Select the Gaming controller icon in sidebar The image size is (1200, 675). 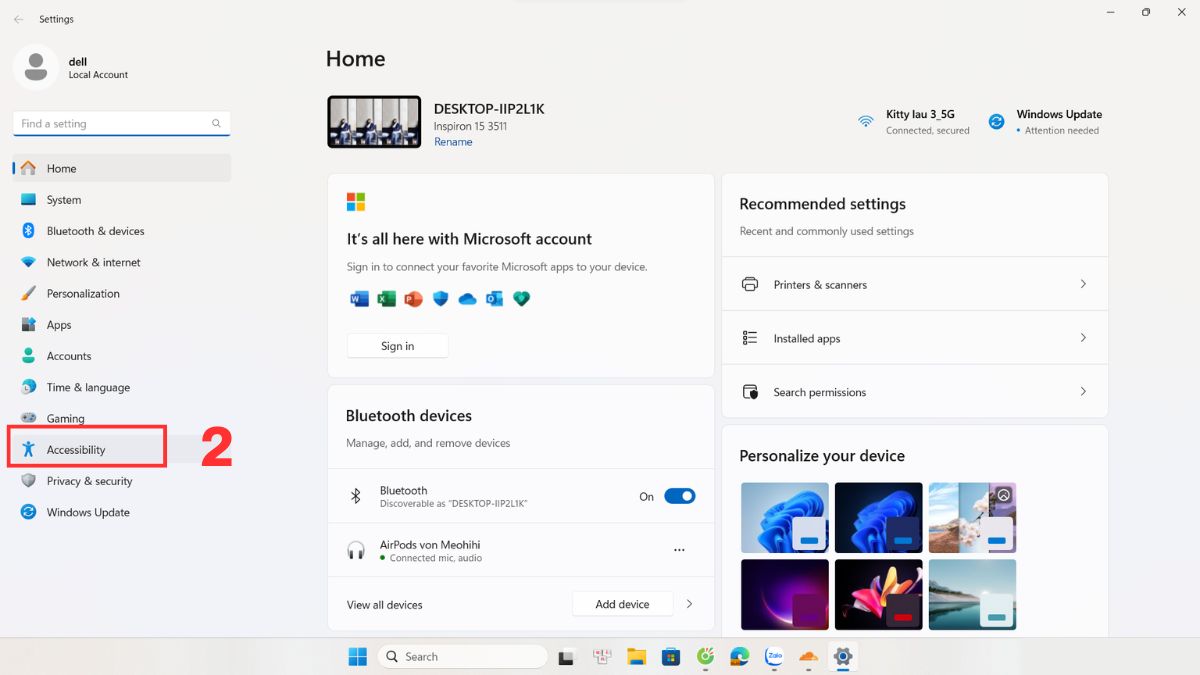[x=28, y=418]
